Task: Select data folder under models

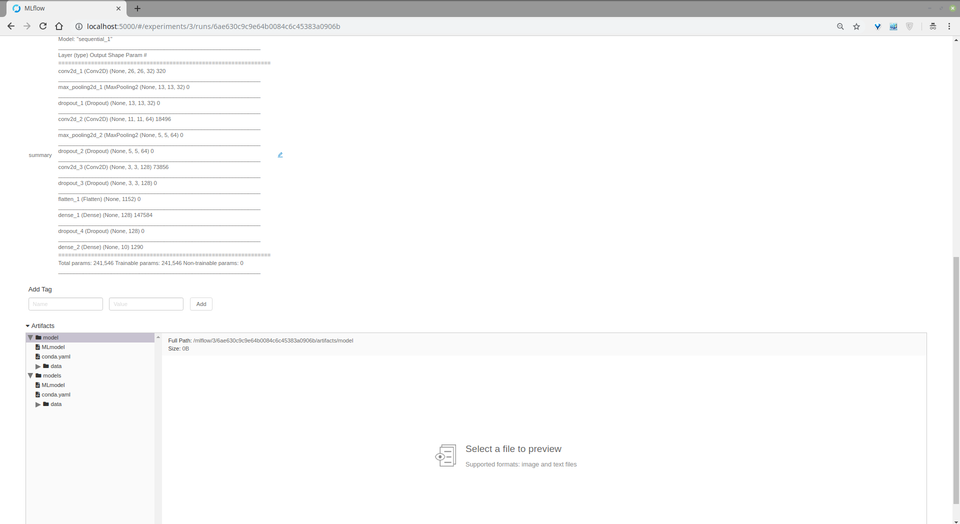Action: click(x=55, y=404)
